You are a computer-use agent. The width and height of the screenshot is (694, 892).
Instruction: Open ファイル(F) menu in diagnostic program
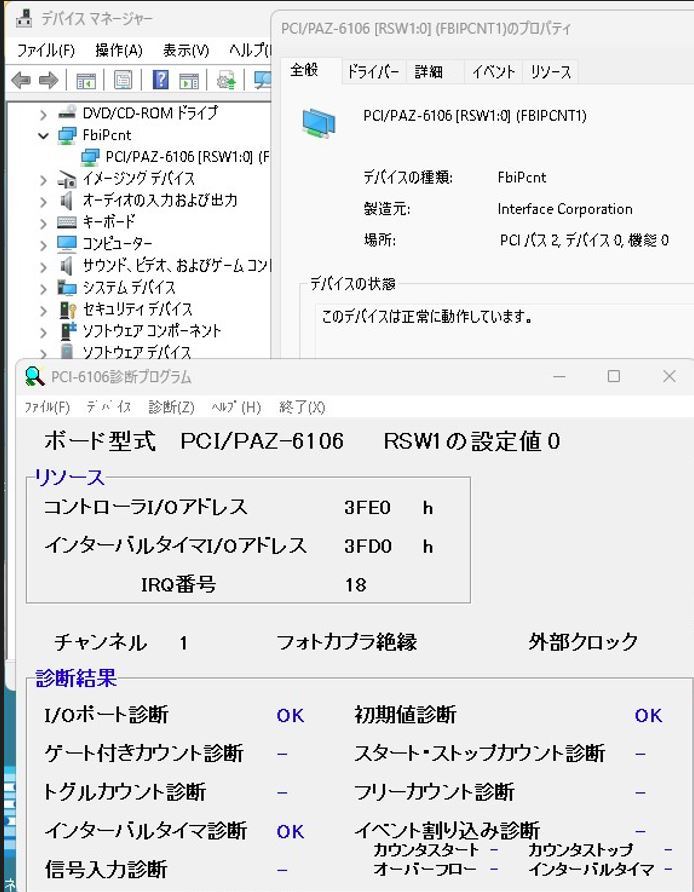coord(47,407)
